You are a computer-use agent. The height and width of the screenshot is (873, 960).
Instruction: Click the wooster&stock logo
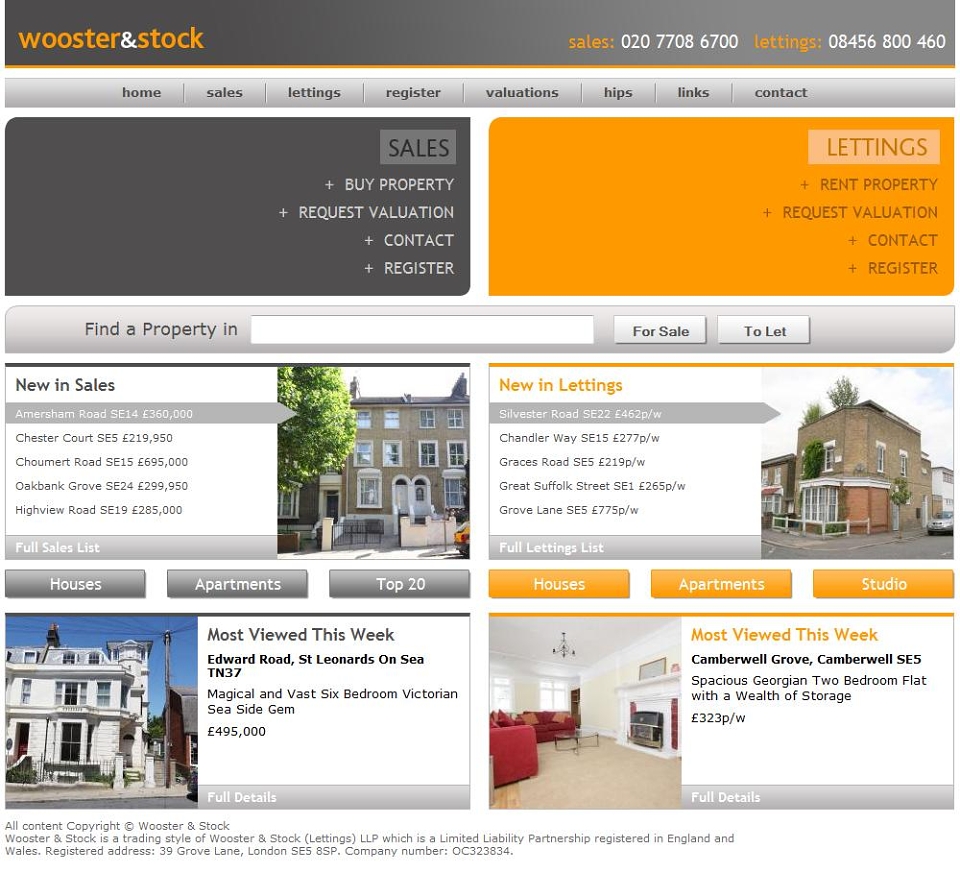pyautogui.click(x=111, y=39)
